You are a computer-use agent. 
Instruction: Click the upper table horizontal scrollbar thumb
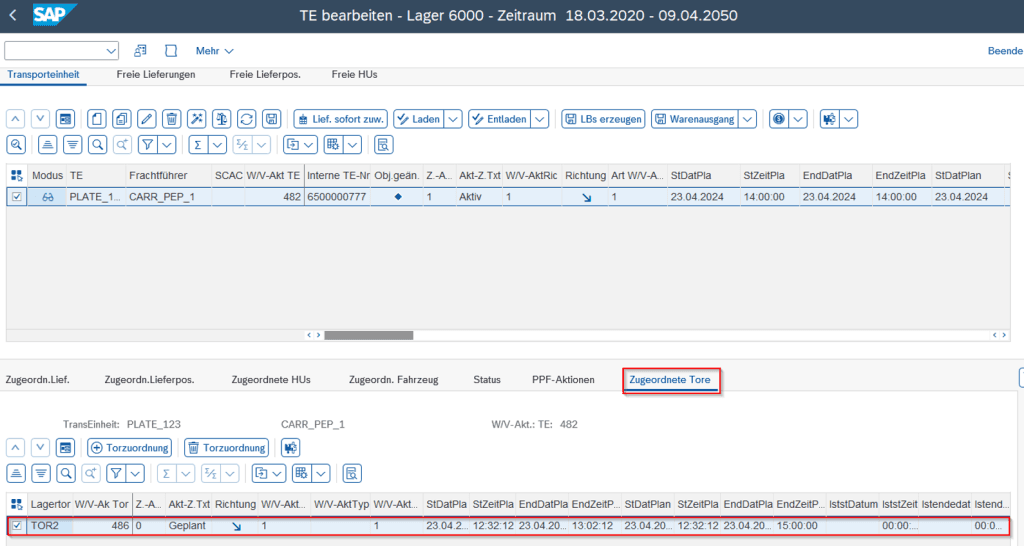pyautogui.click(x=369, y=335)
